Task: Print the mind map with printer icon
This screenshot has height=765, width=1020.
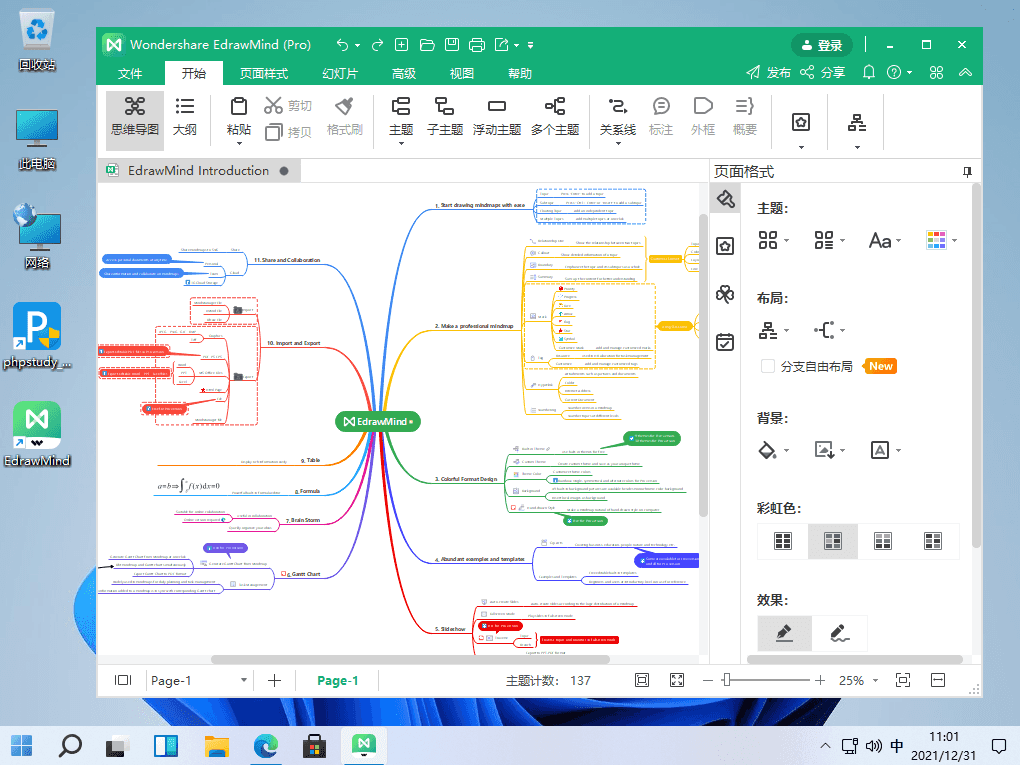Action: (477, 45)
